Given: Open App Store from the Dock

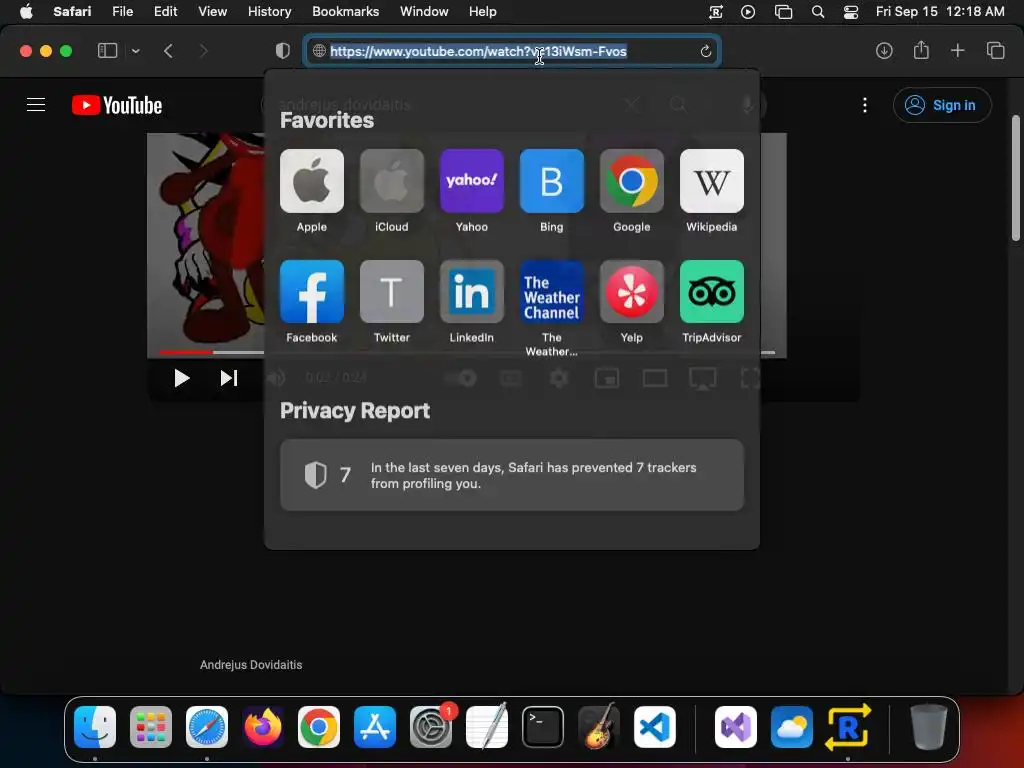Looking at the screenshot, I should click(x=375, y=727).
